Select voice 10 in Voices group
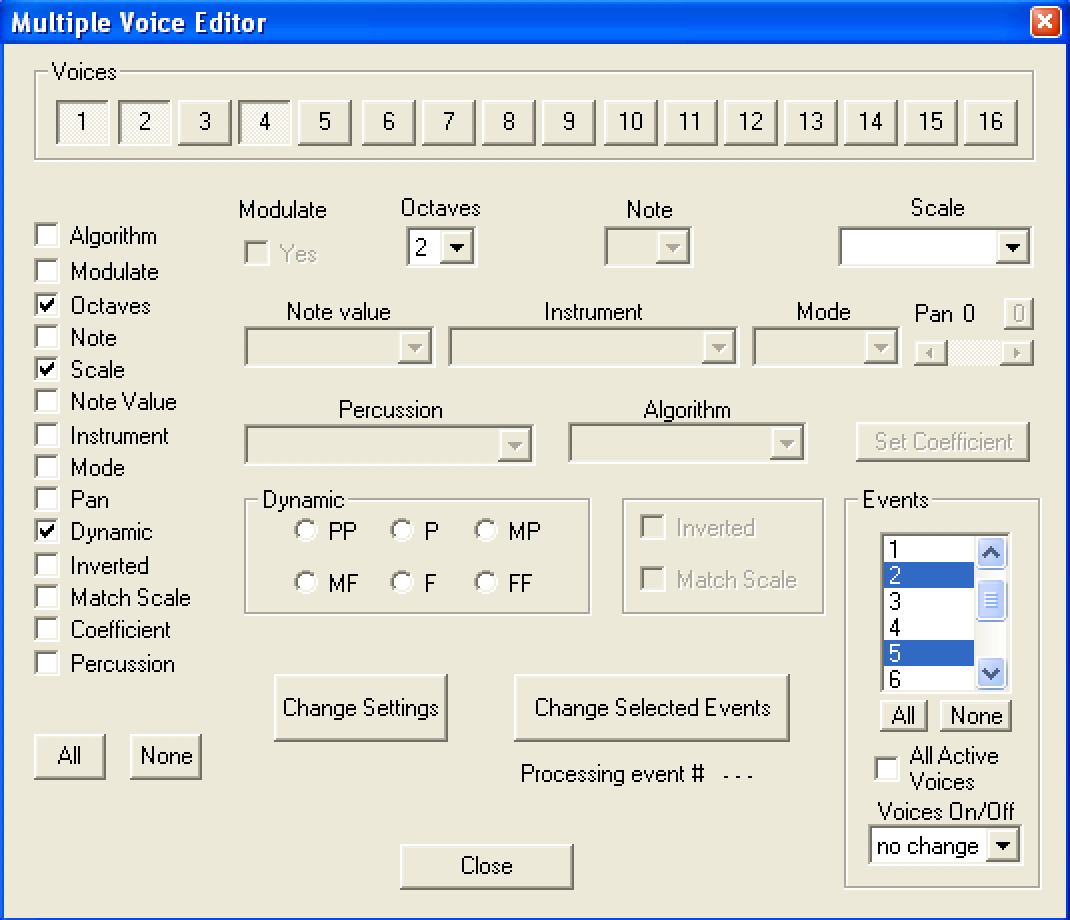 630,122
